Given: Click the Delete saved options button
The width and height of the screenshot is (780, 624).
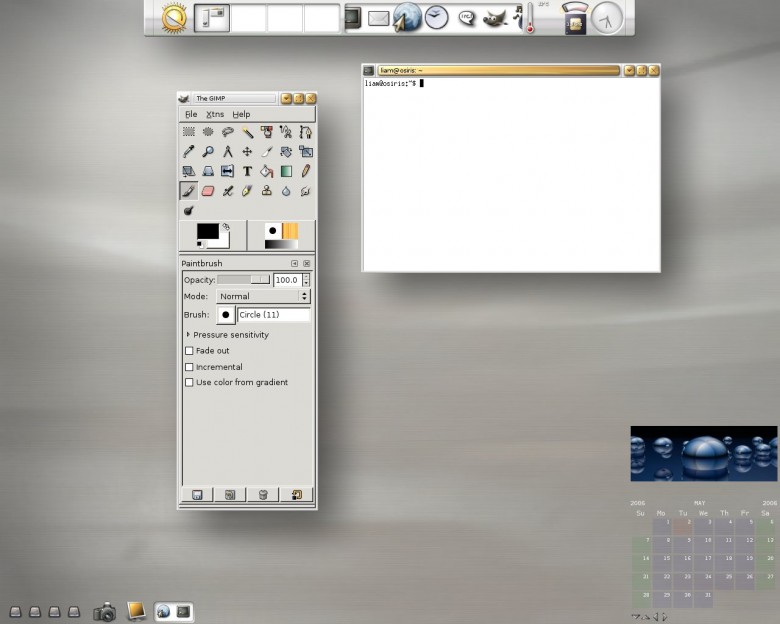Looking at the screenshot, I should point(263,495).
